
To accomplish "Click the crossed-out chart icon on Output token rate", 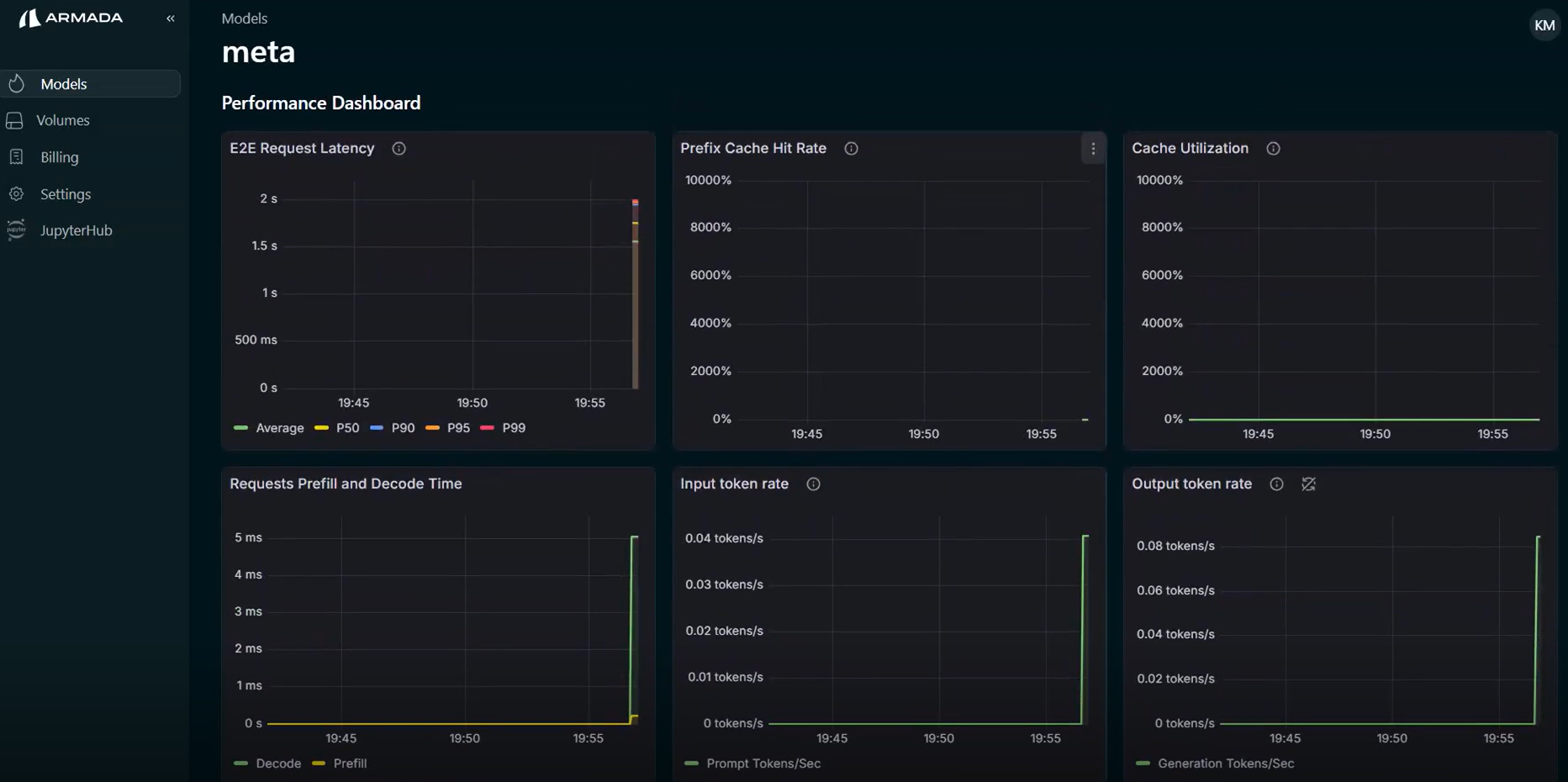I will click(1308, 484).
